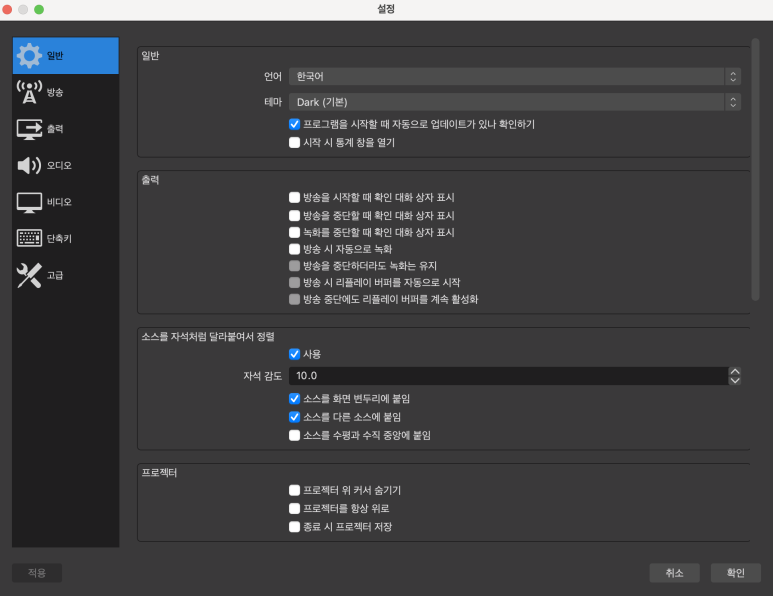Screen dimensions: 773x596
Task: Confirm settings with 확인 button
Action: tap(736, 573)
